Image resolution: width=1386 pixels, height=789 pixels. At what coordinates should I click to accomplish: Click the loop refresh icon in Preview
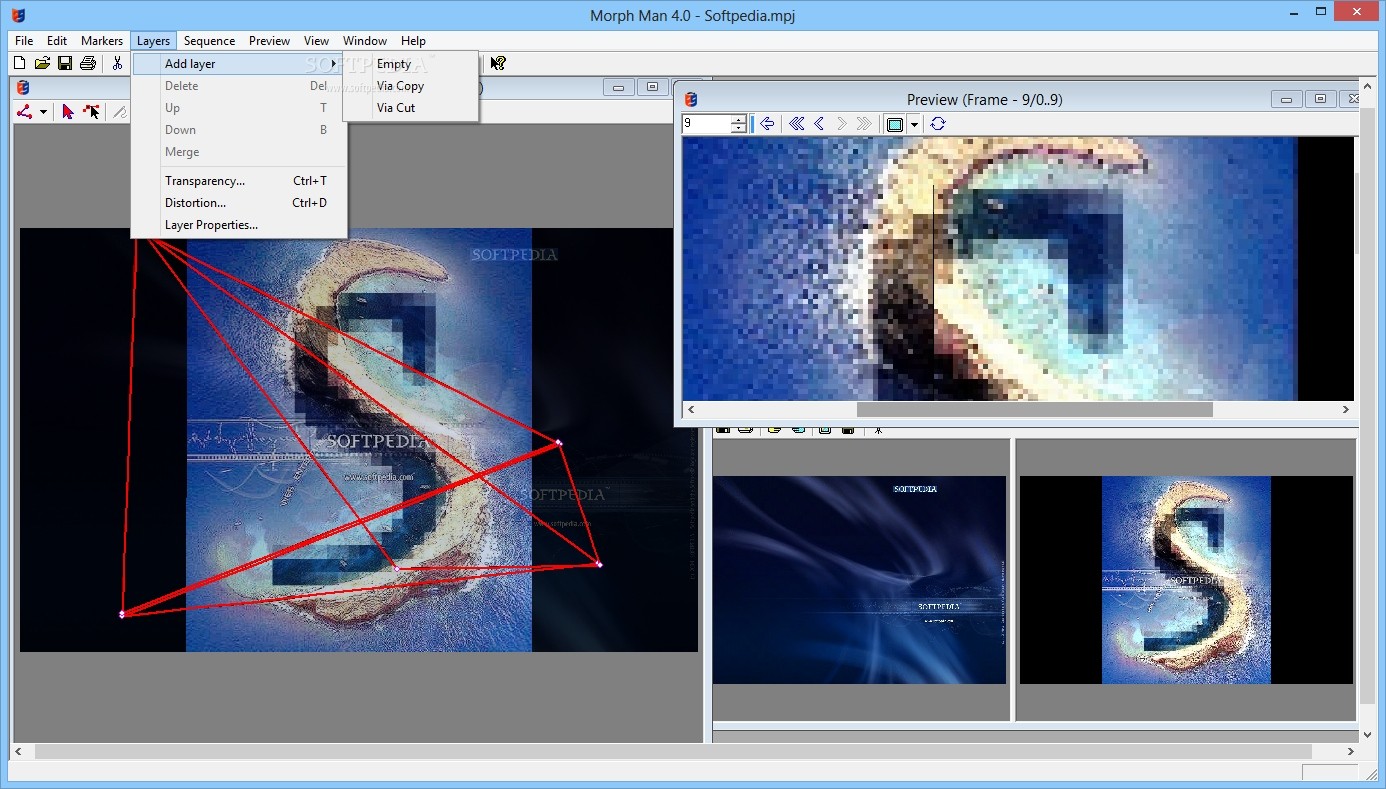[937, 124]
